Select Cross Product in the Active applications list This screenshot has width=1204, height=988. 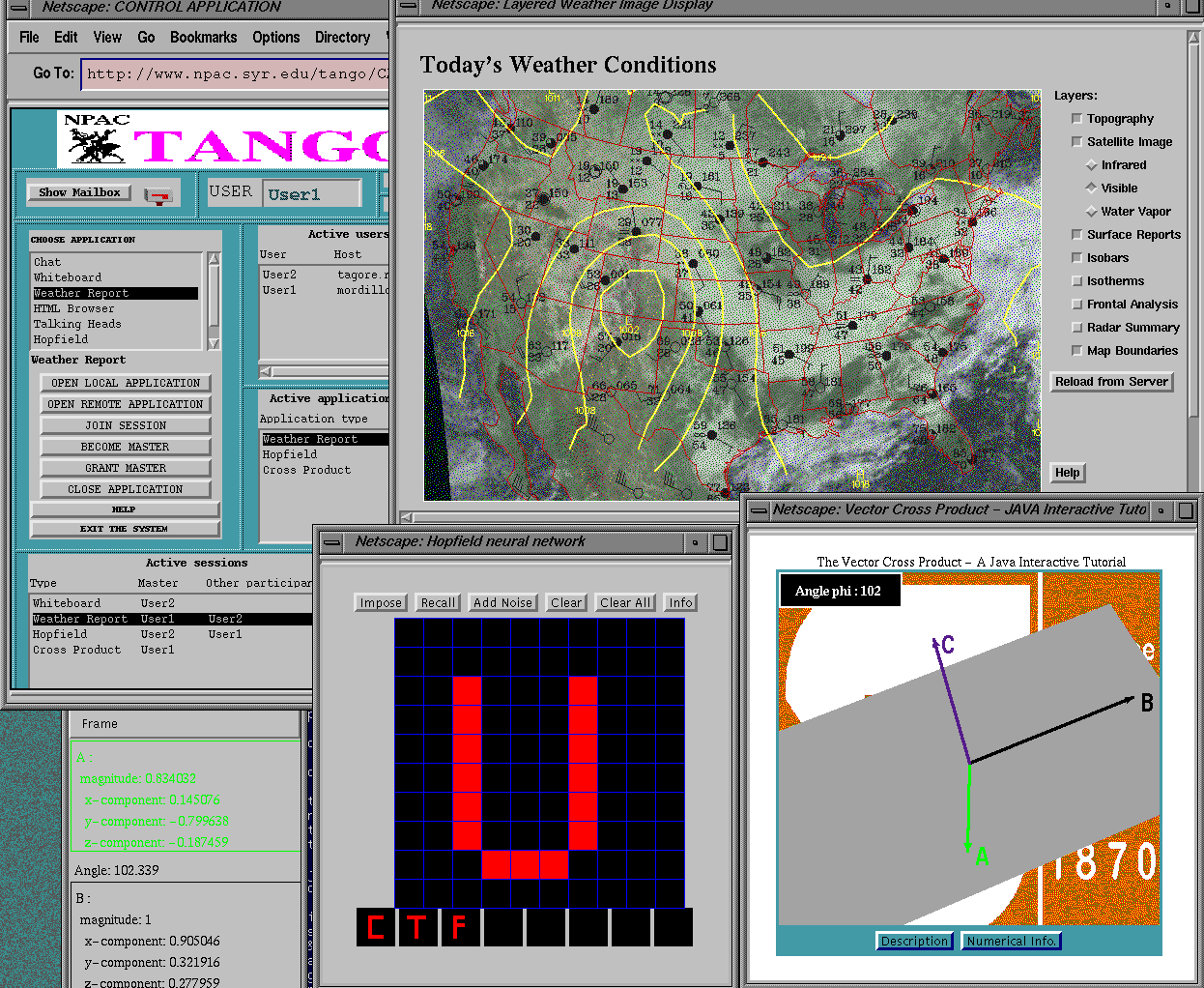coord(325,470)
